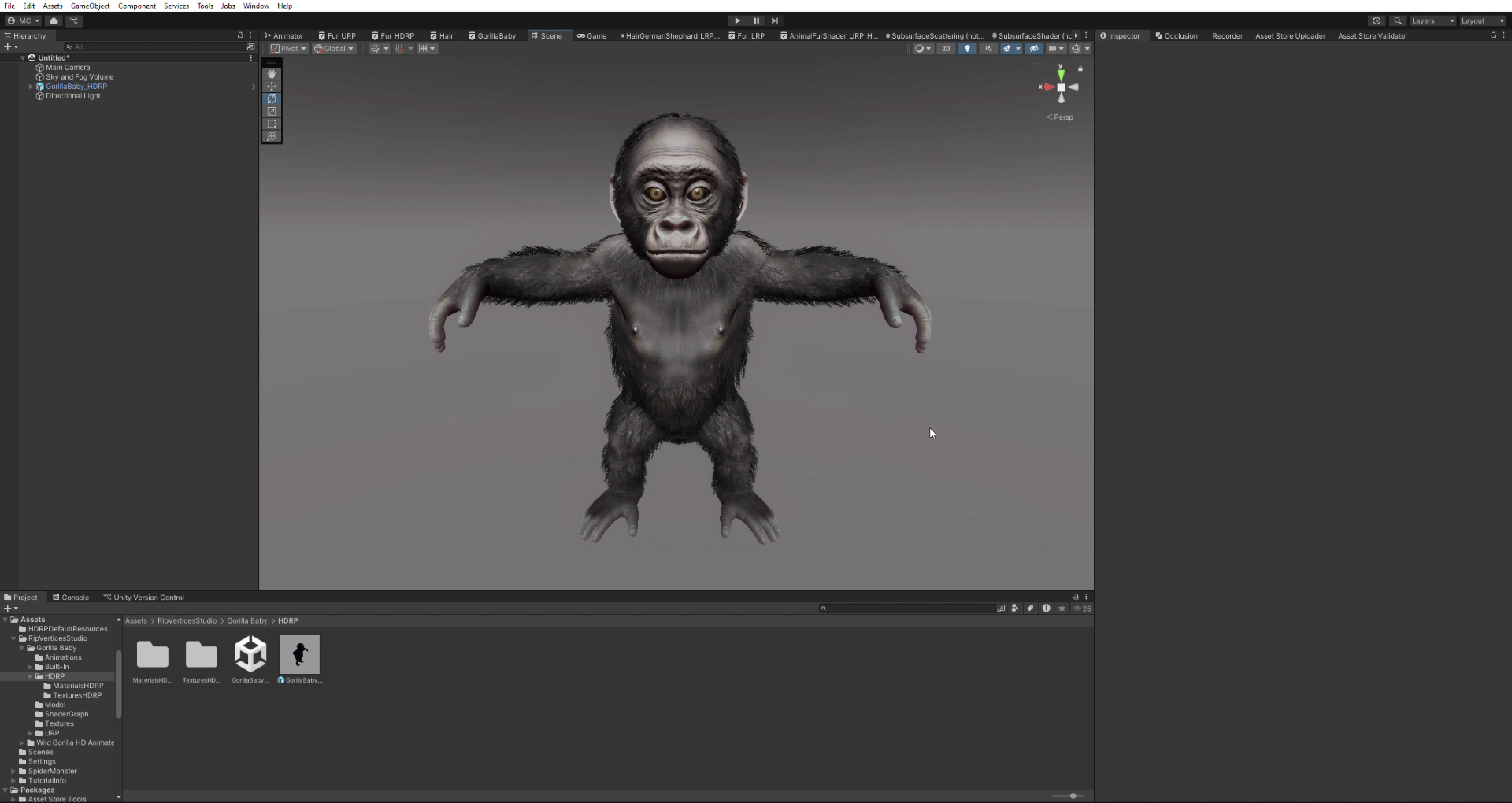Screen dimensions: 1512x803
Task: Open the cloud services icon
Action: 54,21
